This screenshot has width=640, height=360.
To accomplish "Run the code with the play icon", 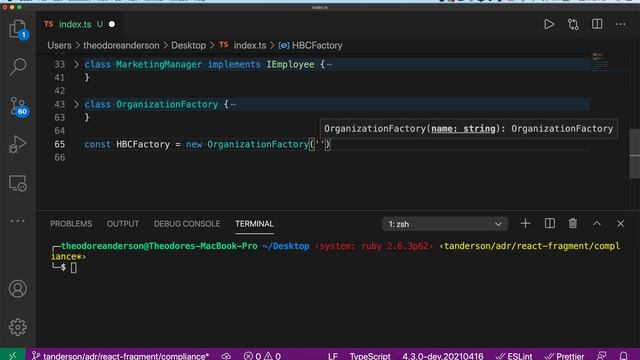I will [x=549, y=24].
